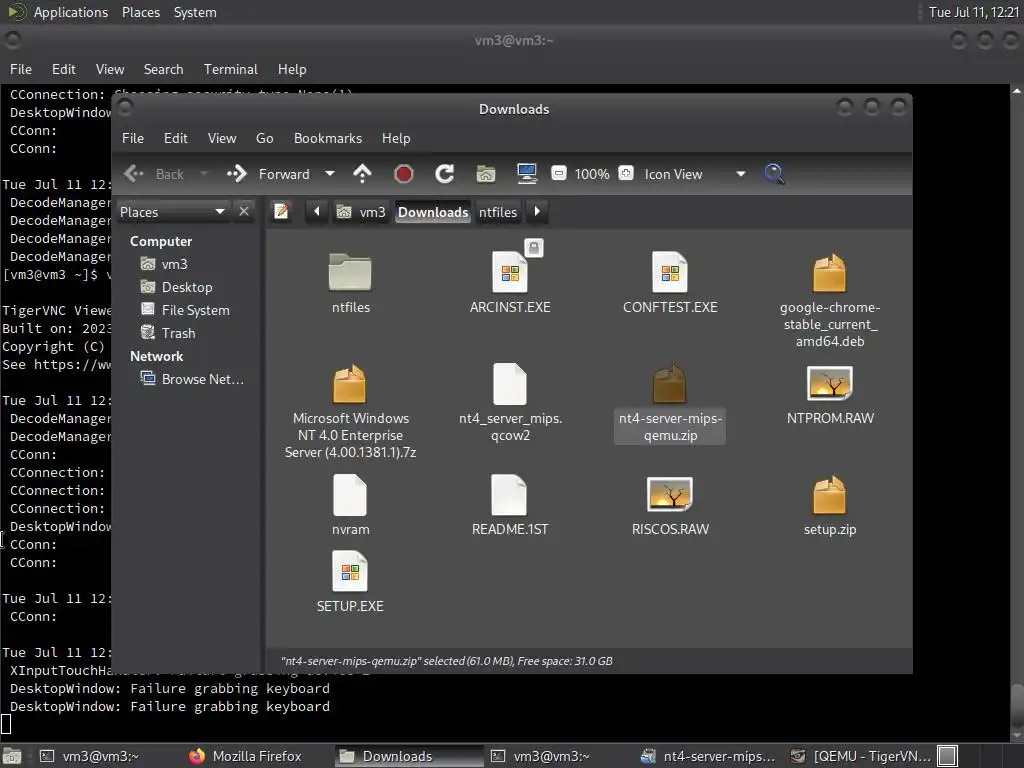Select the nt4-server-mips-qemu.zip archive icon
This screenshot has width=1024, height=768.
tap(670, 384)
